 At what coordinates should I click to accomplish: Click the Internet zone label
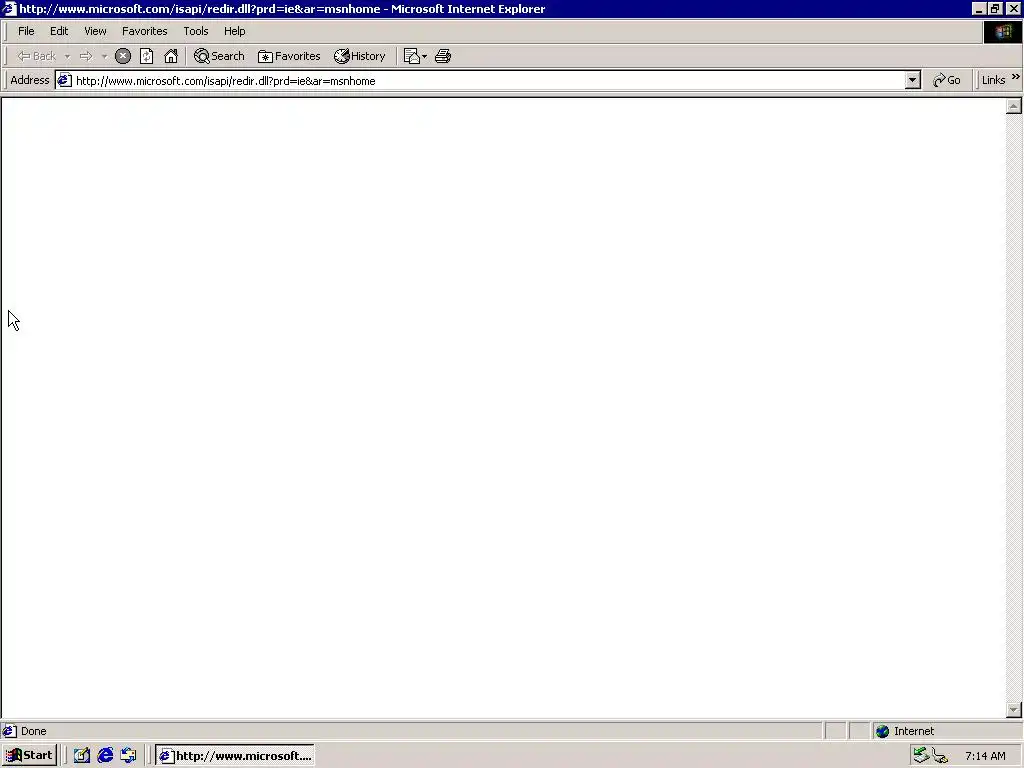pos(914,731)
